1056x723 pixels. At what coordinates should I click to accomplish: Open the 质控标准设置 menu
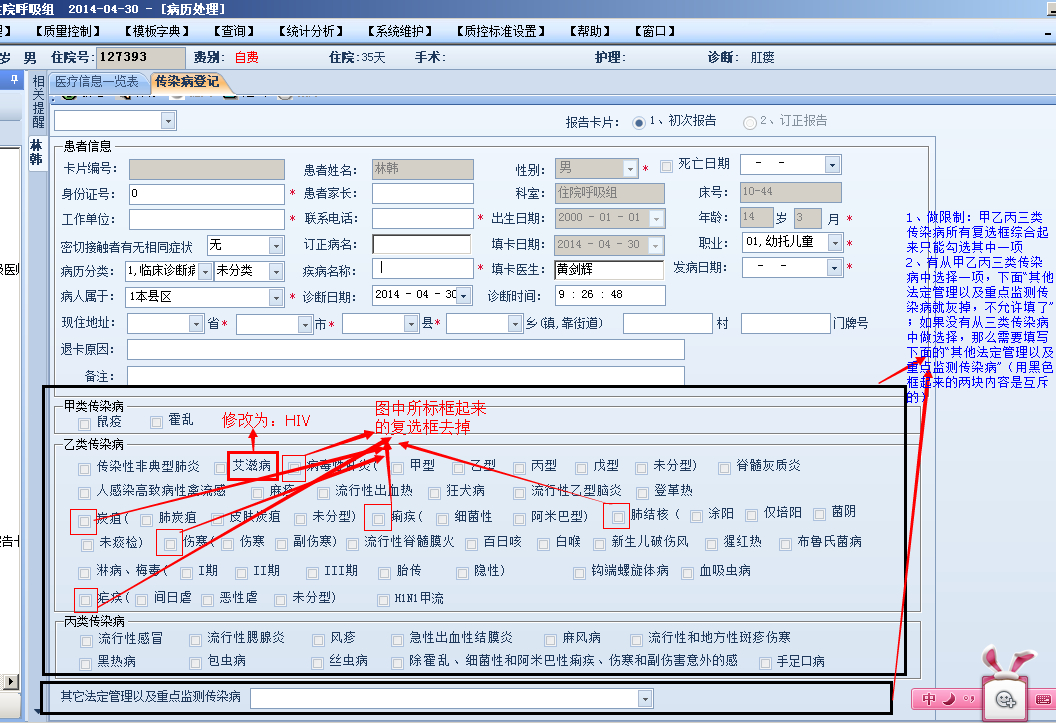pos(500,31)
